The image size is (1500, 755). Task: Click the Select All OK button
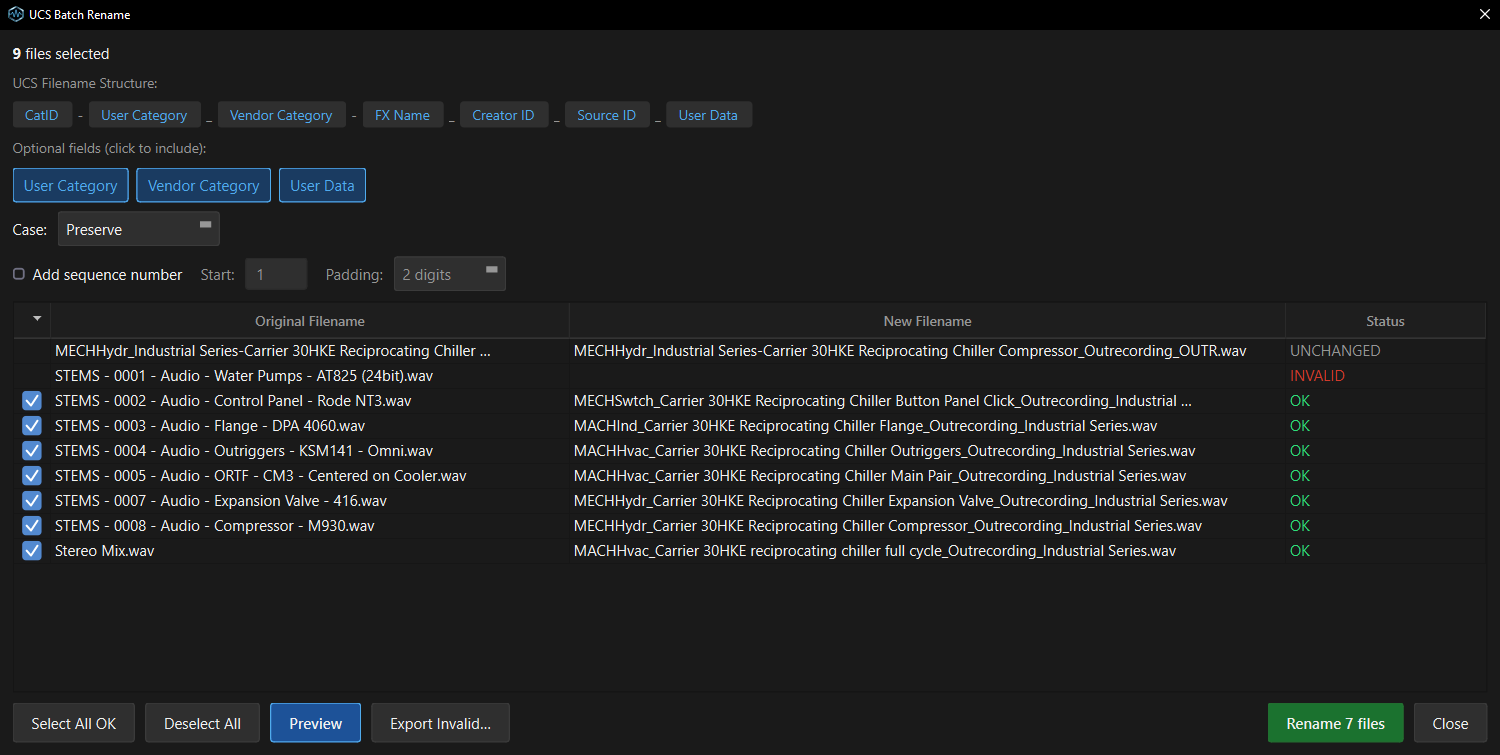[74, 723]
